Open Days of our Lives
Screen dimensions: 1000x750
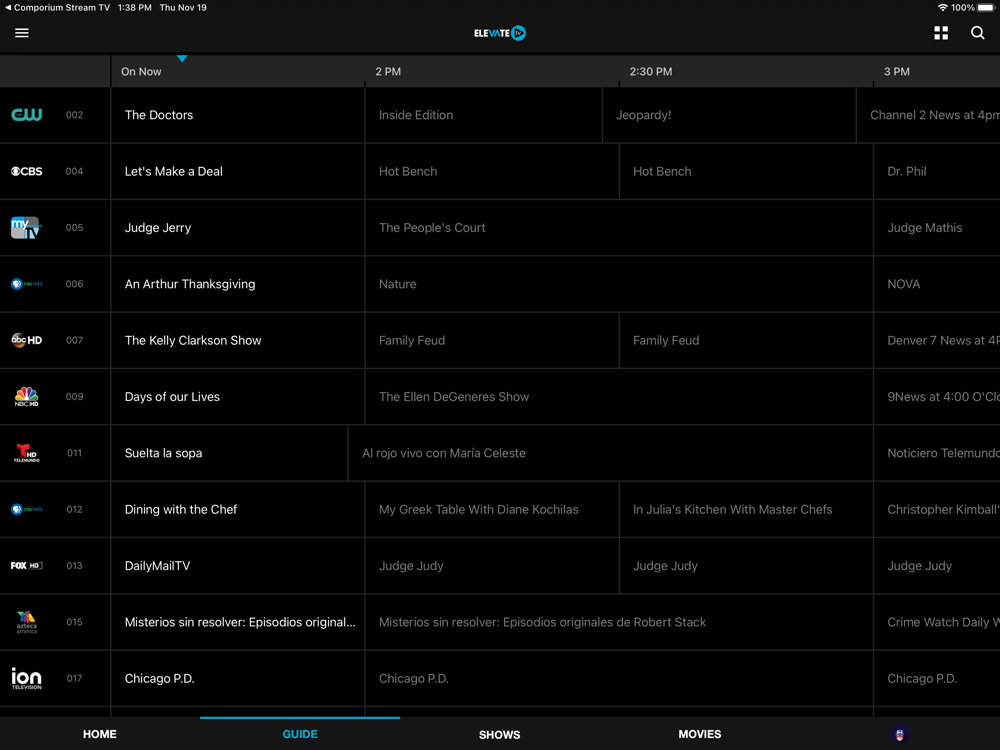tap(238, 397)
